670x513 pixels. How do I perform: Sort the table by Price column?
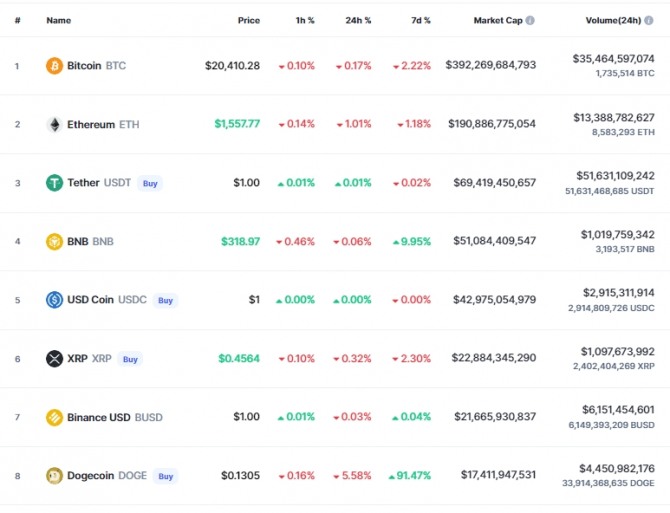coord(248,20)
